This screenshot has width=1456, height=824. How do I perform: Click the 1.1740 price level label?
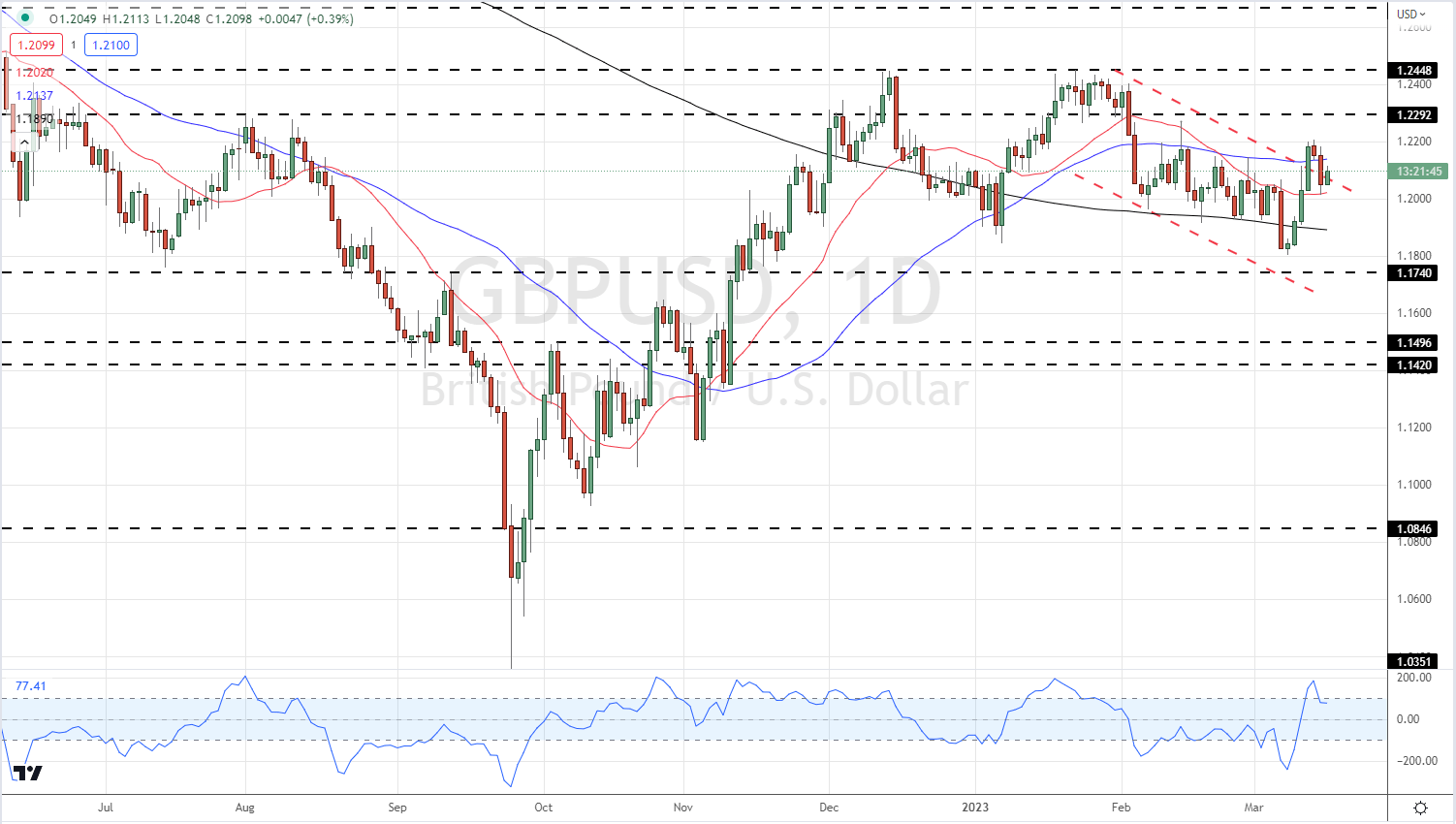[1414, 273]
